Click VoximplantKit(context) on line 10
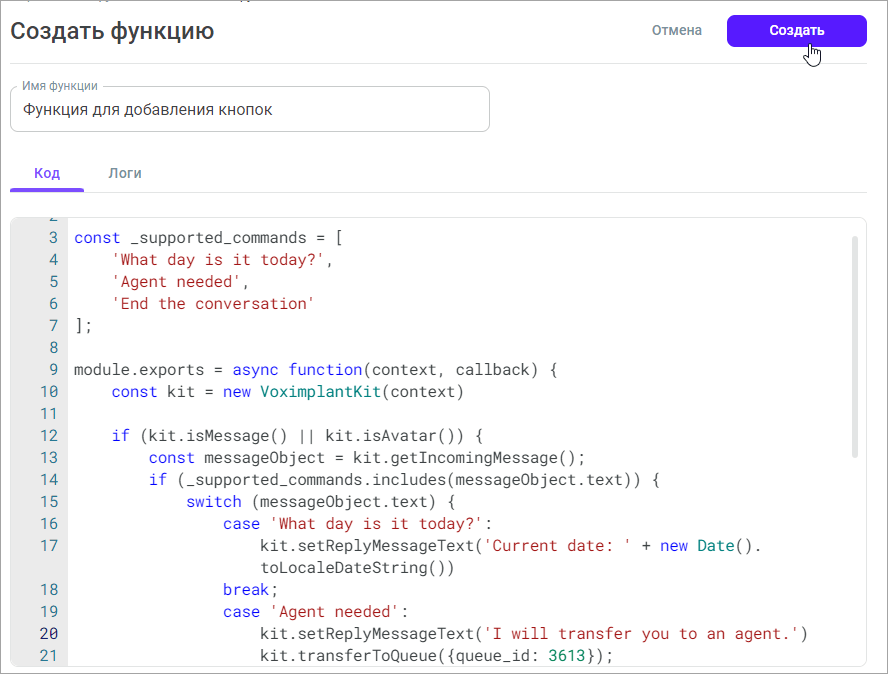This screenshot has width=888, height=674. click(x=362, y=392)
